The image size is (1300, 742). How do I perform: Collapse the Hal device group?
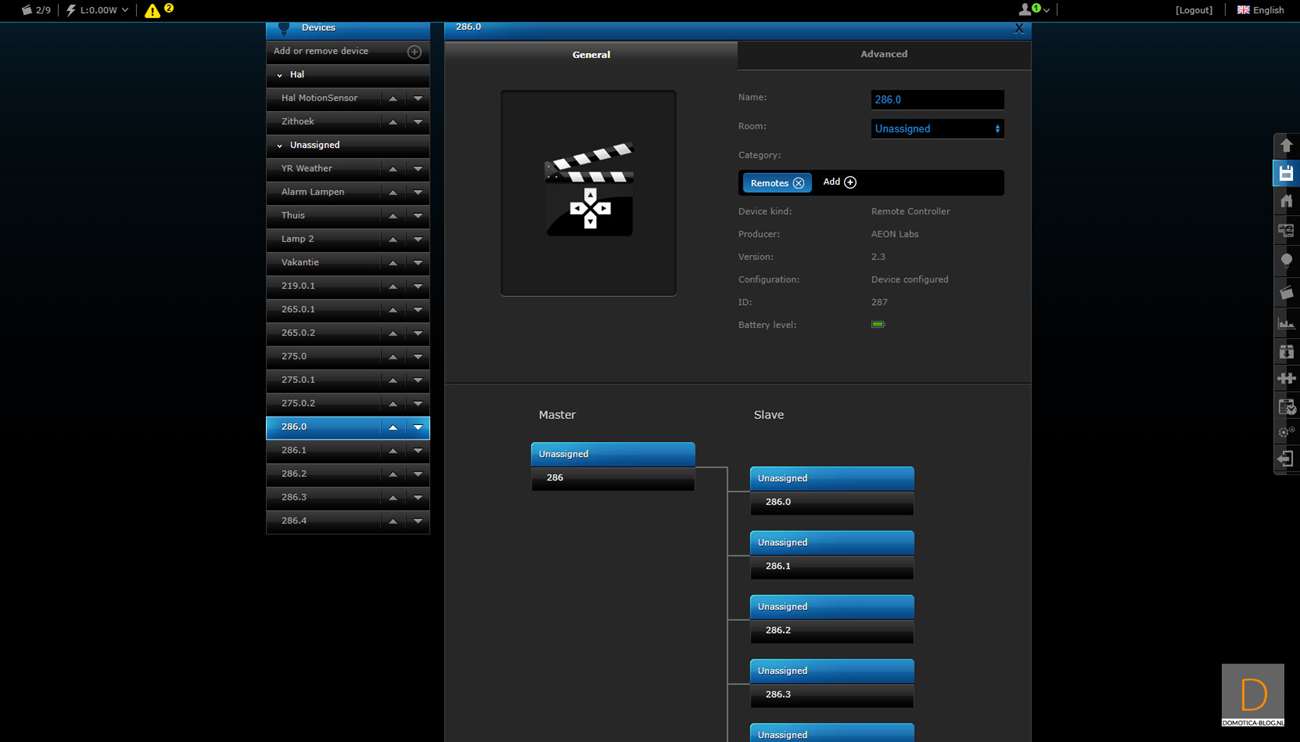(280, 75)
